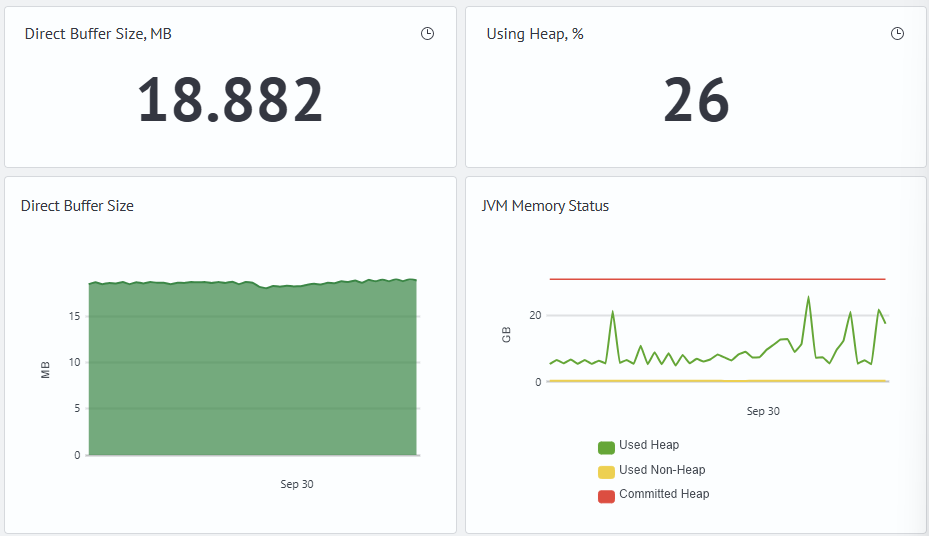The image size is (929, 536).
Task: Click Sep 30 label under JVM chart
Action: pyautogui.click(x=763, y=411)
